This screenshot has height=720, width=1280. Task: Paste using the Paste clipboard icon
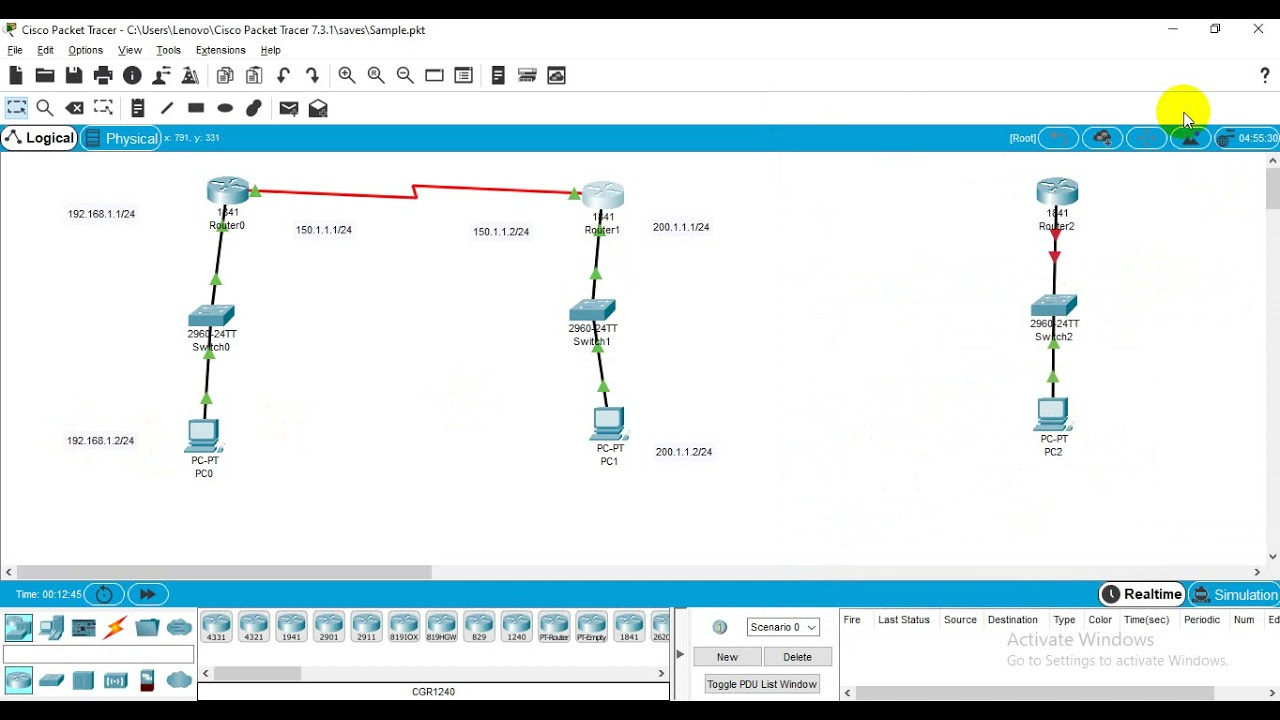point(254,76)
